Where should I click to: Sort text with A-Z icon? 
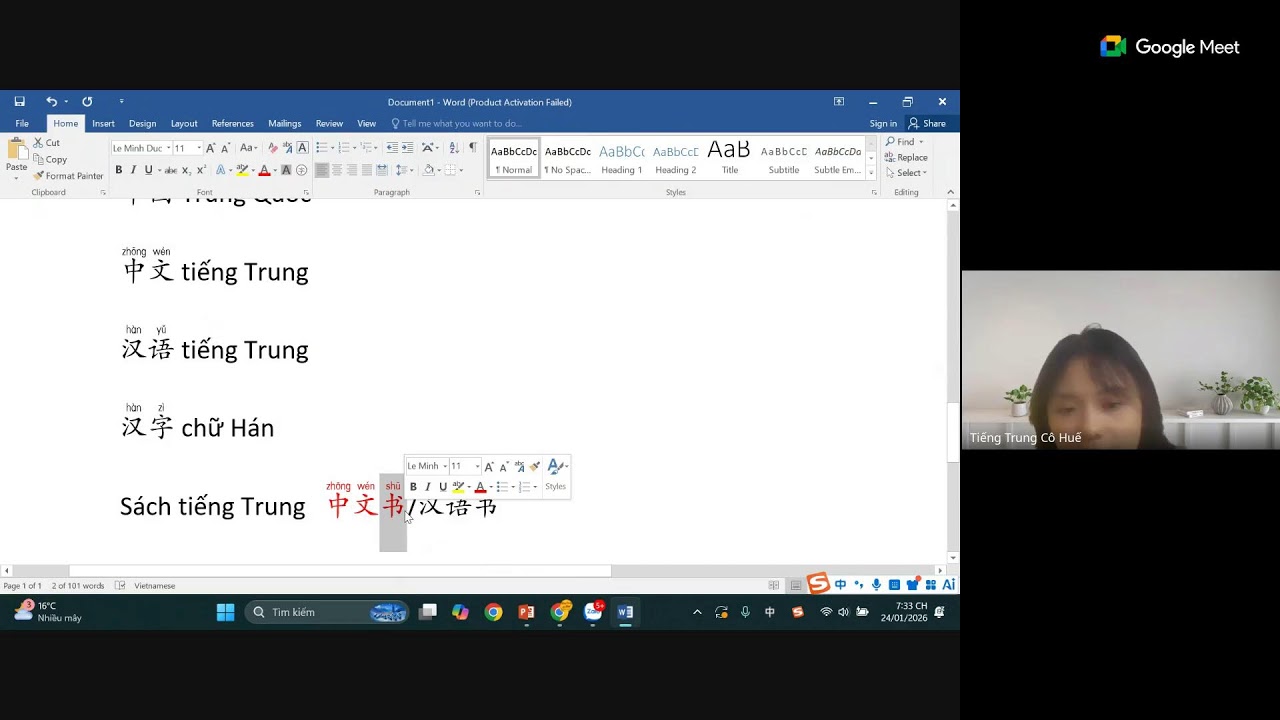454,148
